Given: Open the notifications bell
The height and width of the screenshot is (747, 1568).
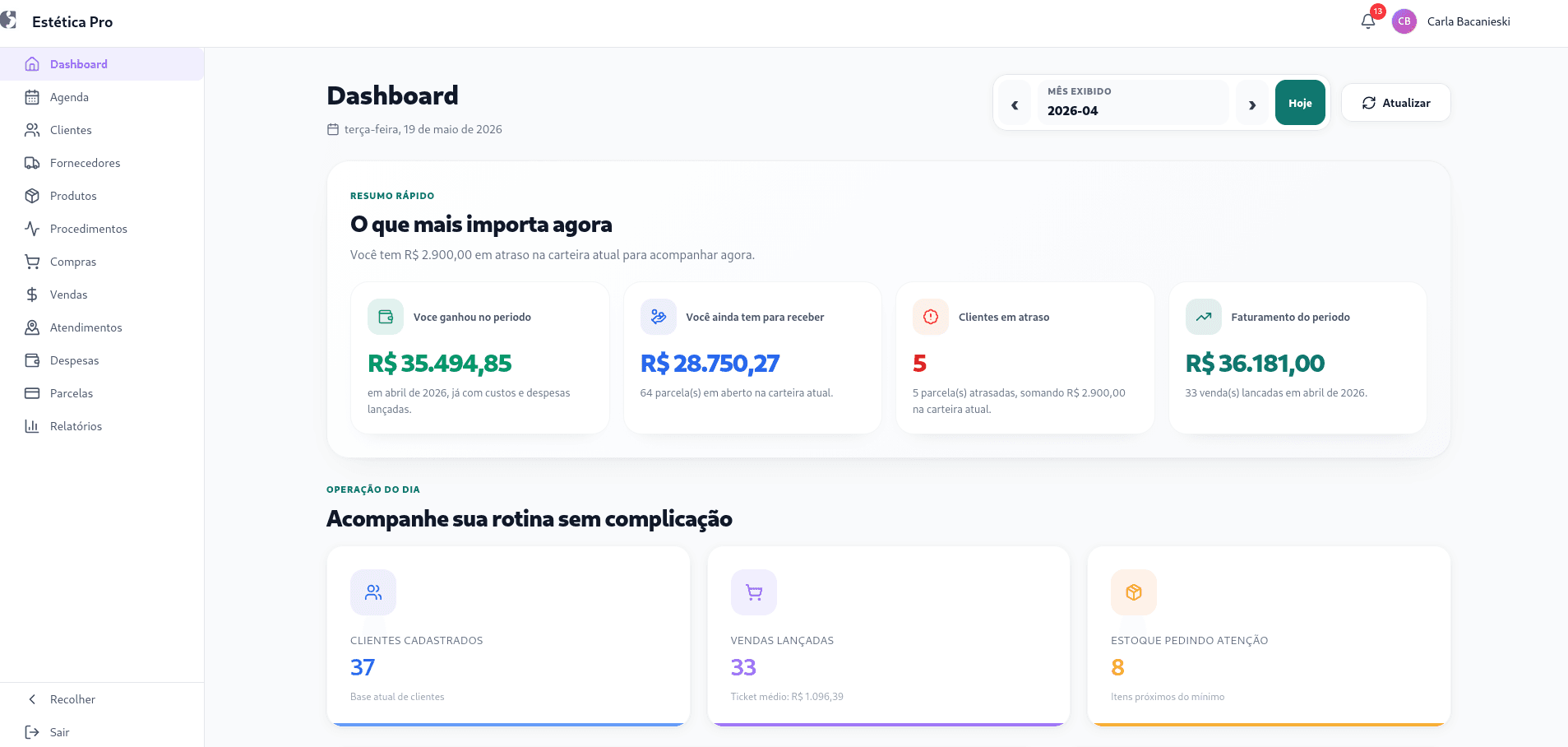Looking at the screenshot, I should 1368,21.
